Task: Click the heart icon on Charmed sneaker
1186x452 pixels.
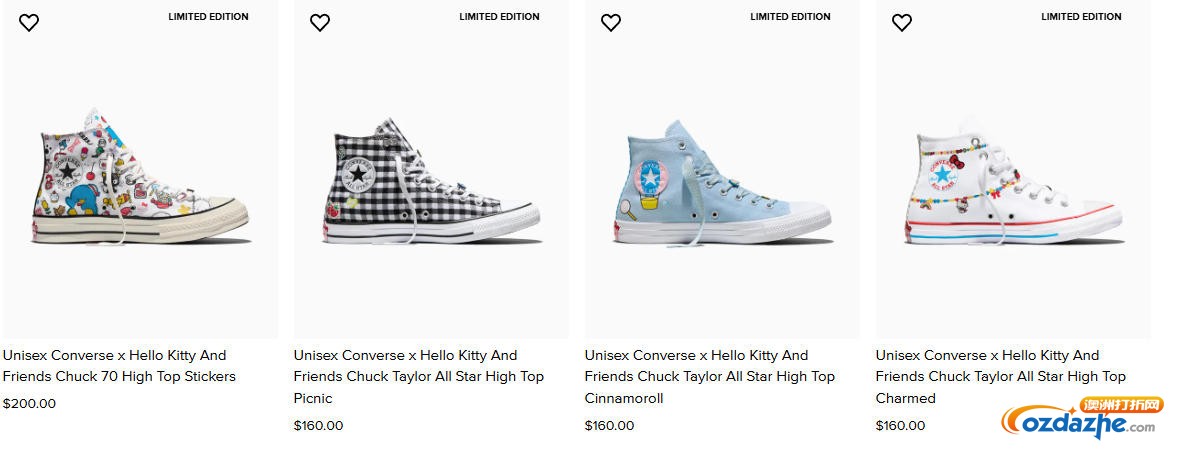Action: tap(902, 23)
